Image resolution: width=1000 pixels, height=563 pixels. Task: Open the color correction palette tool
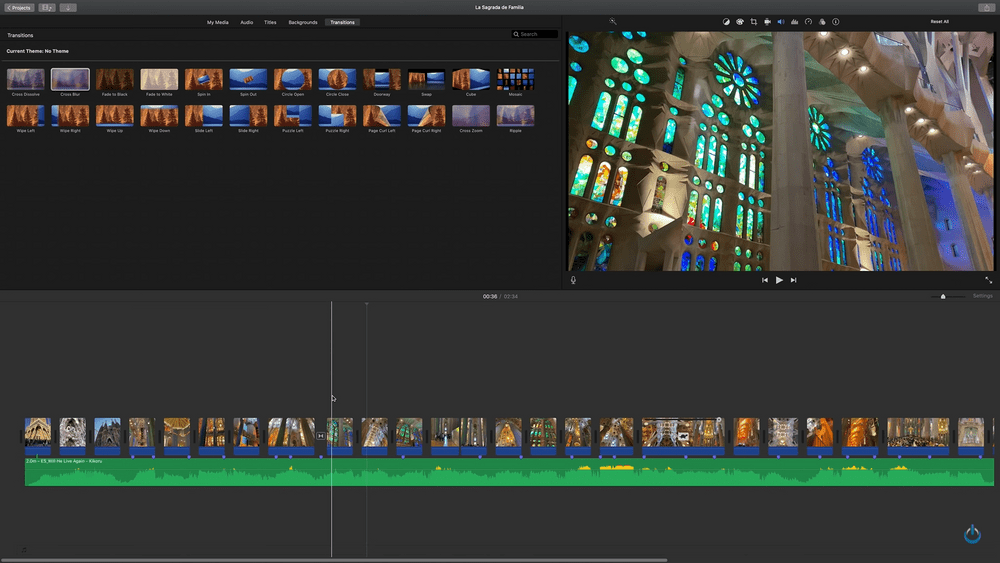tap(740, 21)
